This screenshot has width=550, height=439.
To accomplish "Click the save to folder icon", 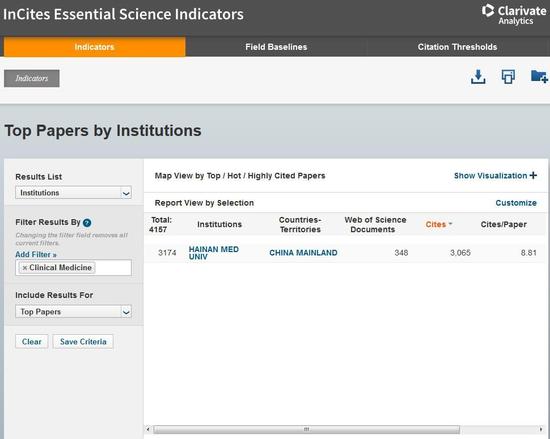I will coord(539,76).
